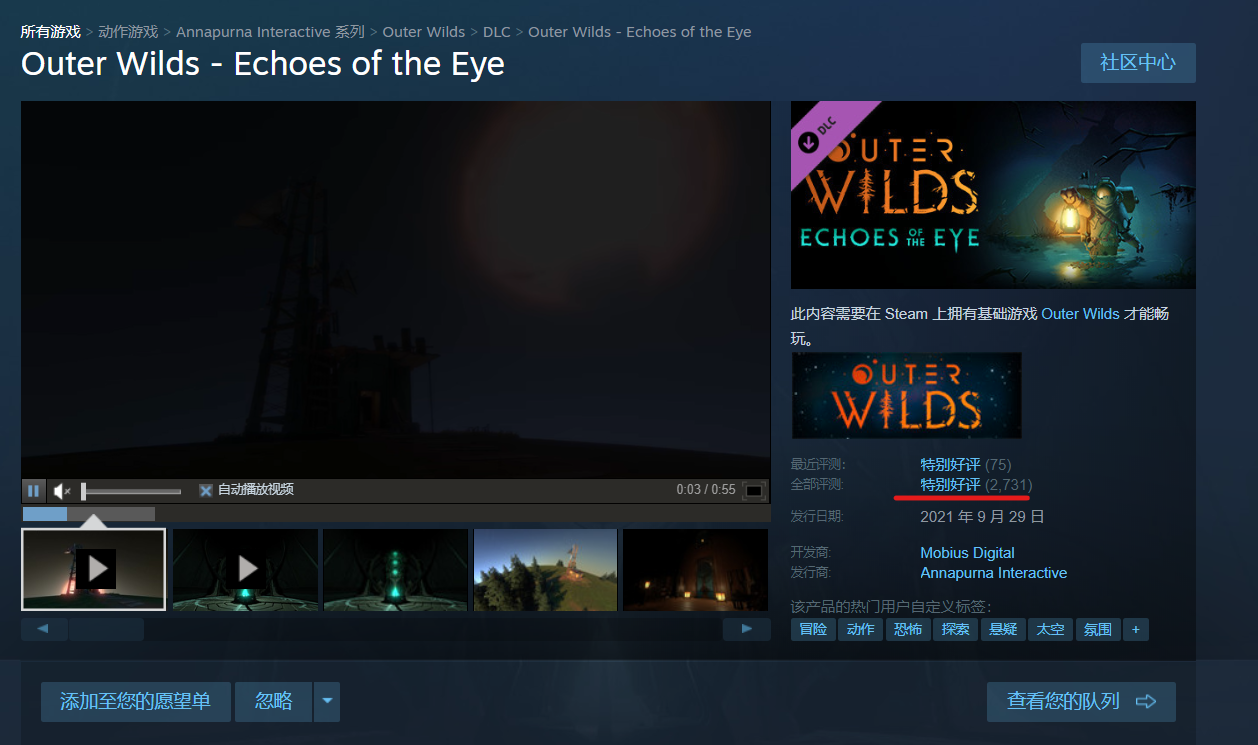Viewport: 1258px width, 745px height.
Task: Navigate to DLC breadcrumb link
Action: point(497,32)
